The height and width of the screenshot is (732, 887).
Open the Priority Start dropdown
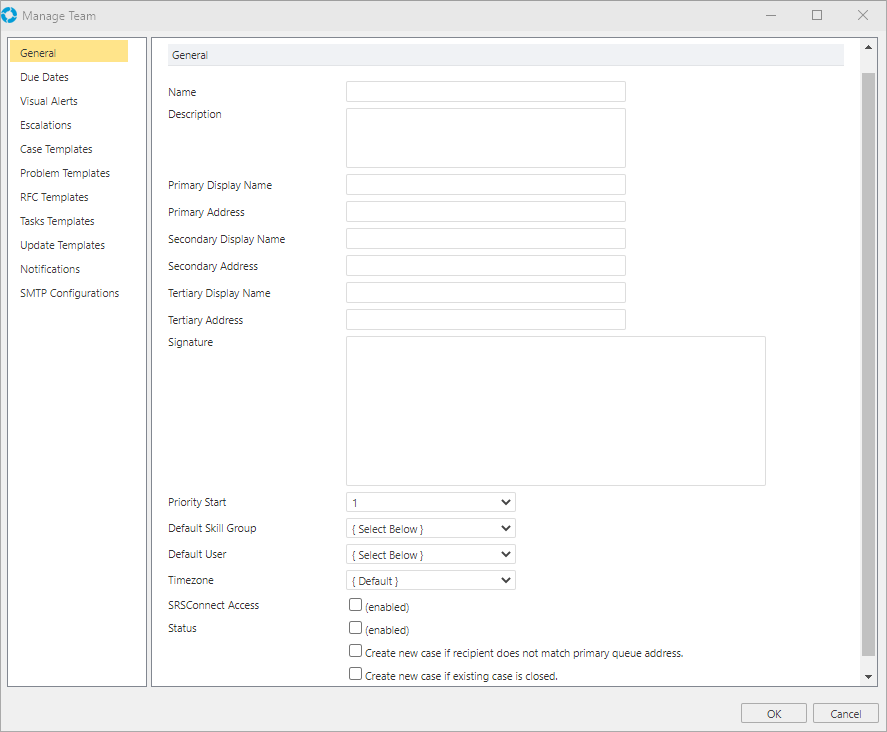430,502
